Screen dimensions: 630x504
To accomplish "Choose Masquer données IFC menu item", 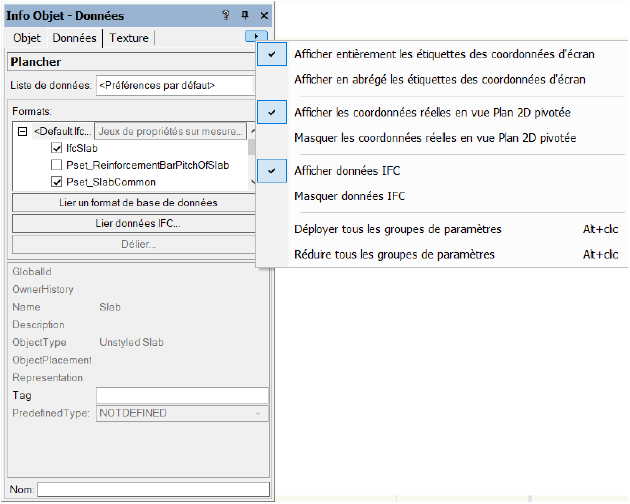I will [349, 196].
